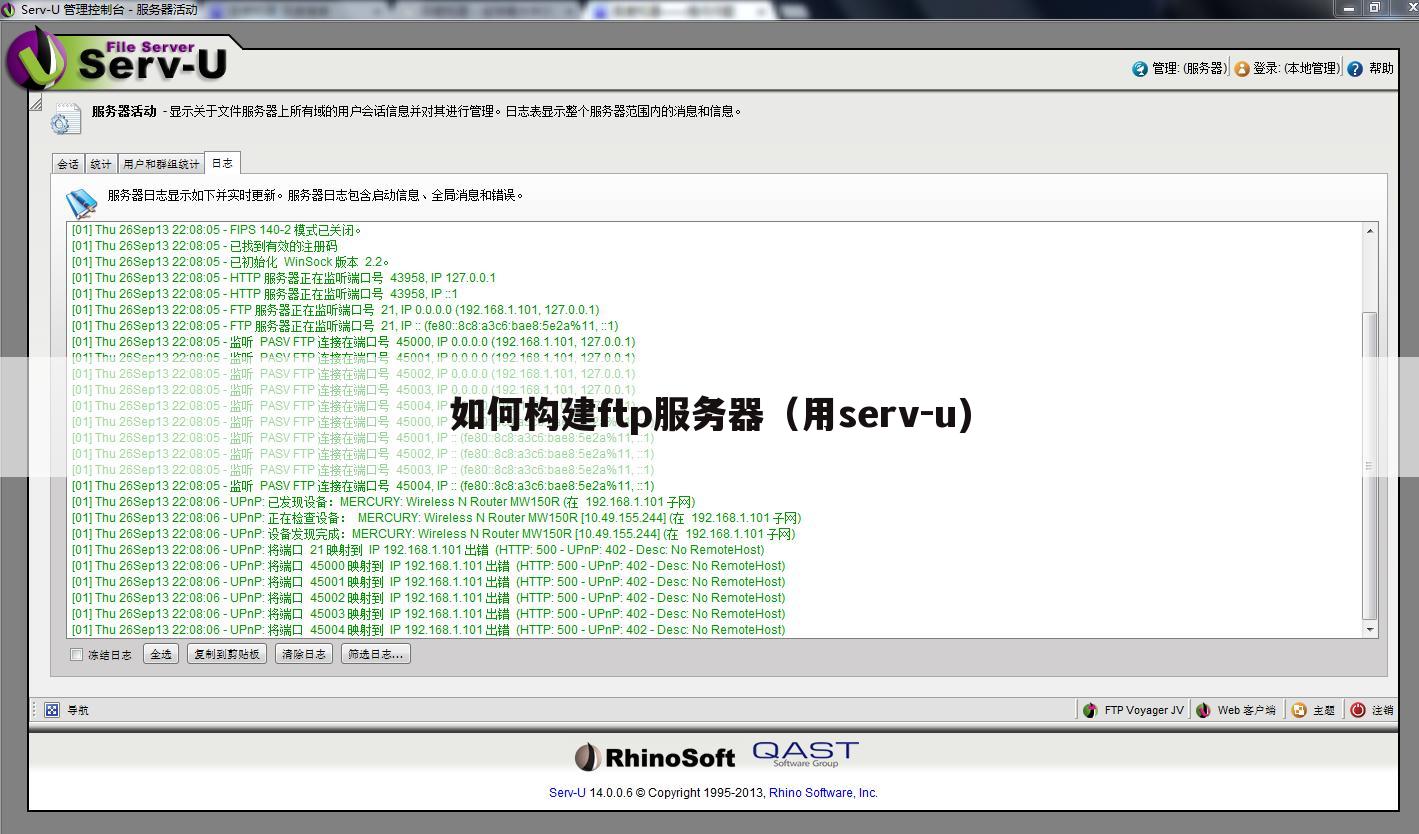Click the log scrollbar down arrow
Viewport: 1419px width, 834px height.
pyautogui.click(x=1370, y=629)
